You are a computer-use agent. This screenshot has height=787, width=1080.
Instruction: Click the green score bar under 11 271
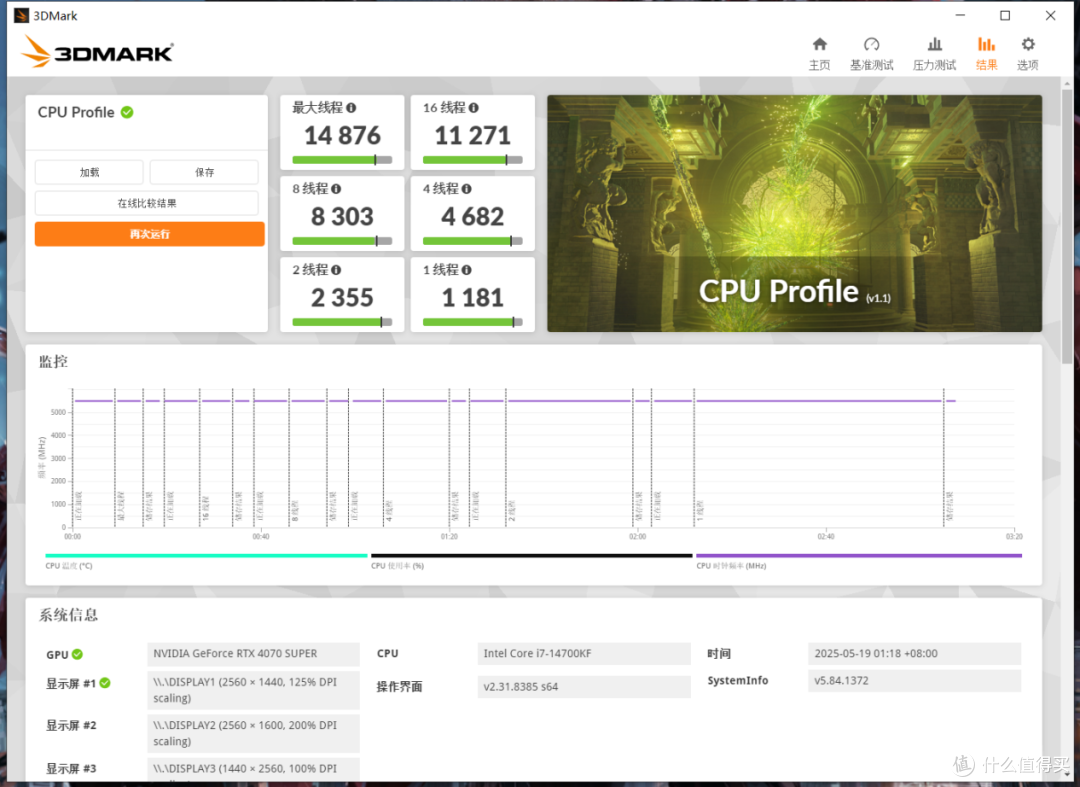(x=472, y=160)
